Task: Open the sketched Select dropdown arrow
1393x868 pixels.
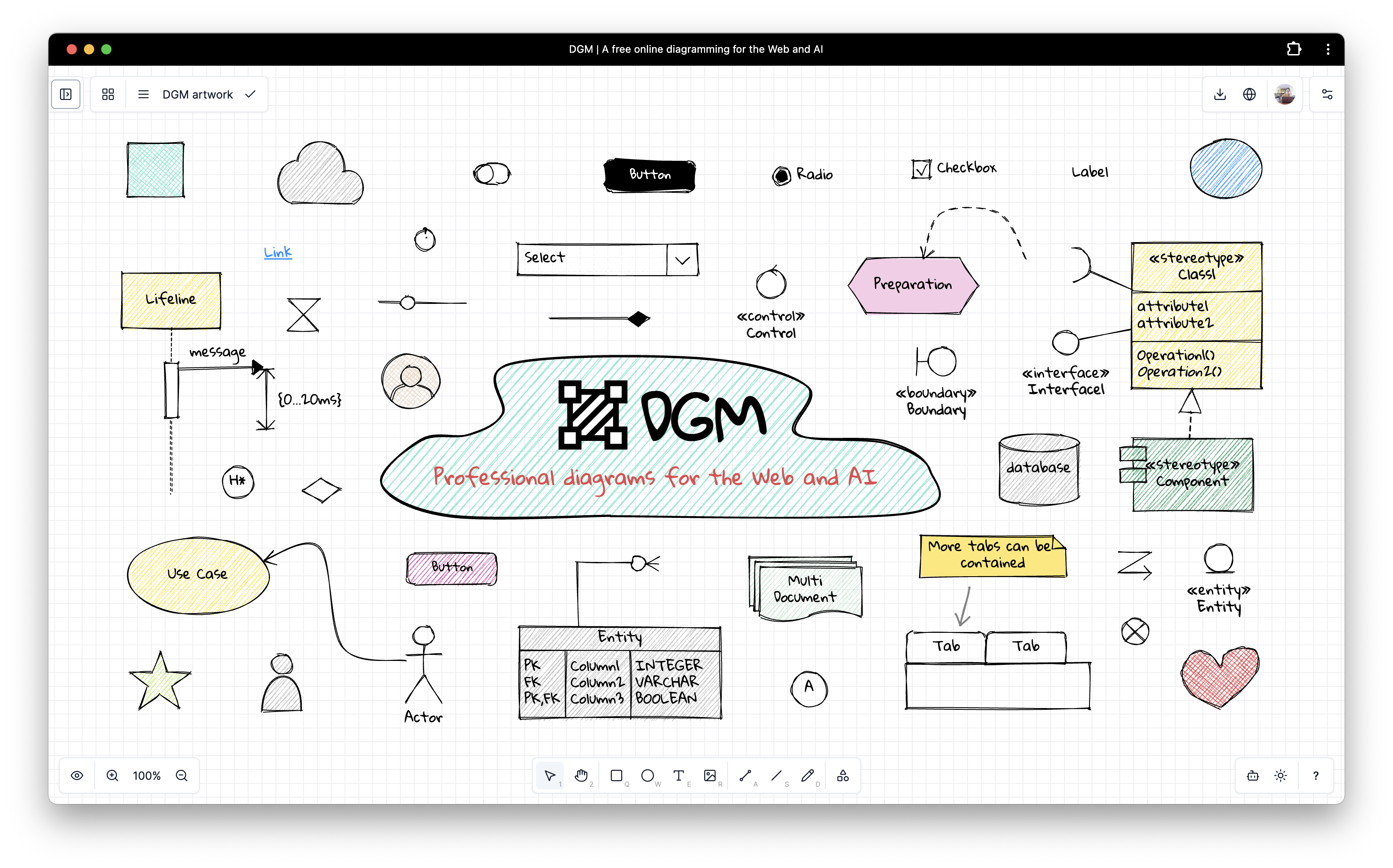Action: point(682,260)
